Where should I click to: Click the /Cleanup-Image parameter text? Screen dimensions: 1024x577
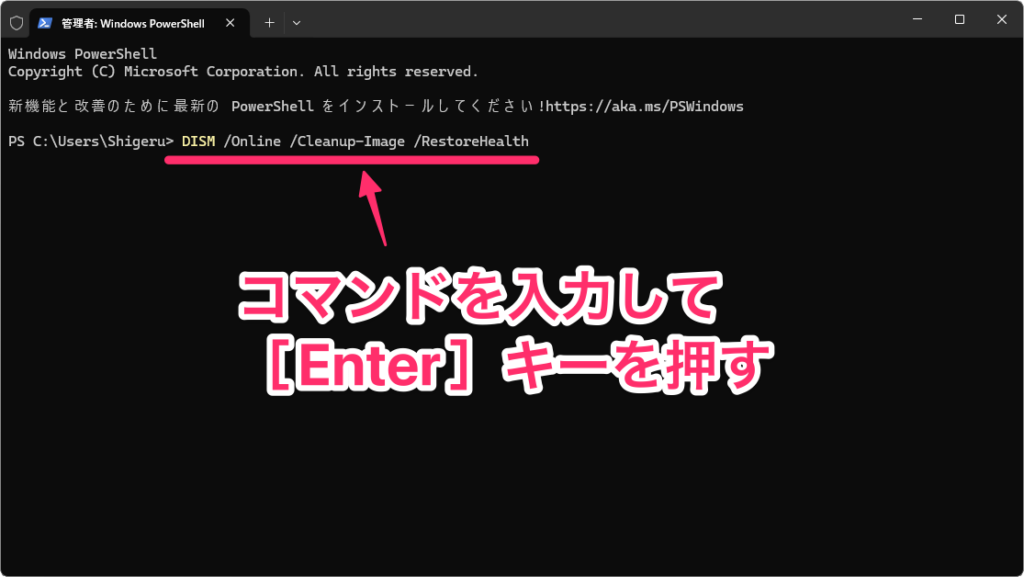346,141
